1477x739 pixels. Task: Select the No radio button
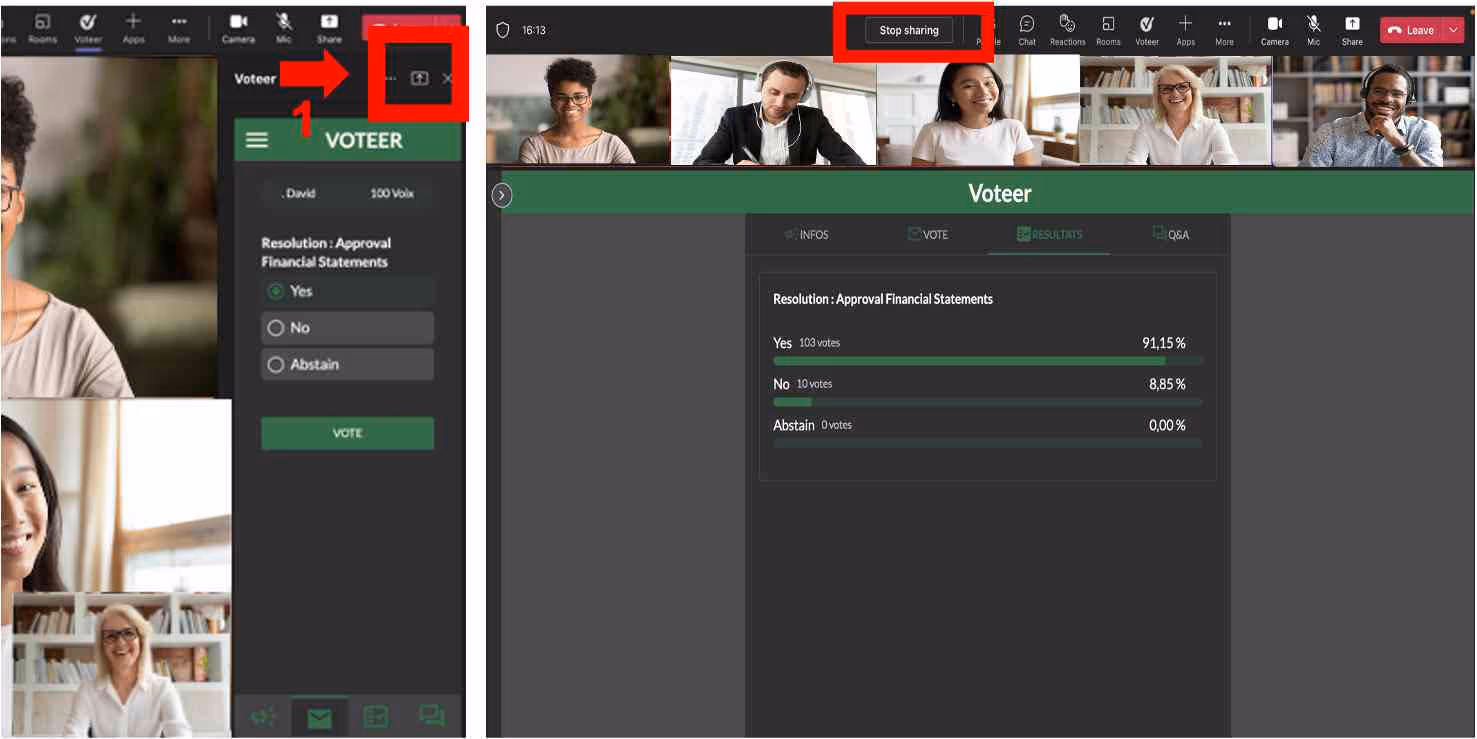pos(276,328)
